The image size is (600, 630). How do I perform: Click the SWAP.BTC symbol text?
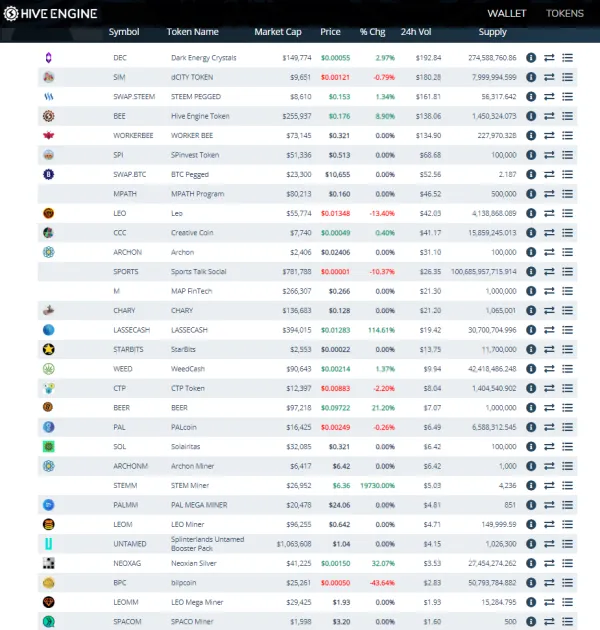pyautogui.click(x=129, y=174)
